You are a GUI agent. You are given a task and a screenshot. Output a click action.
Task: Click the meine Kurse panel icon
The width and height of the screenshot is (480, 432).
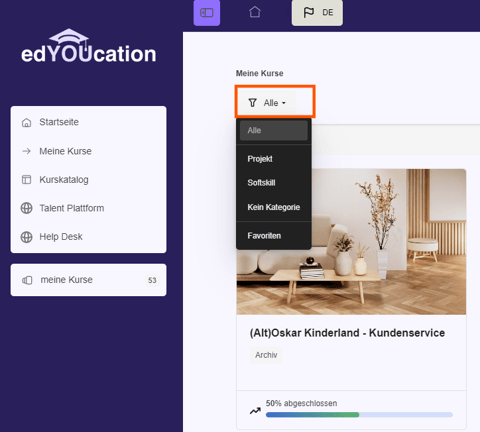[27, 280]
